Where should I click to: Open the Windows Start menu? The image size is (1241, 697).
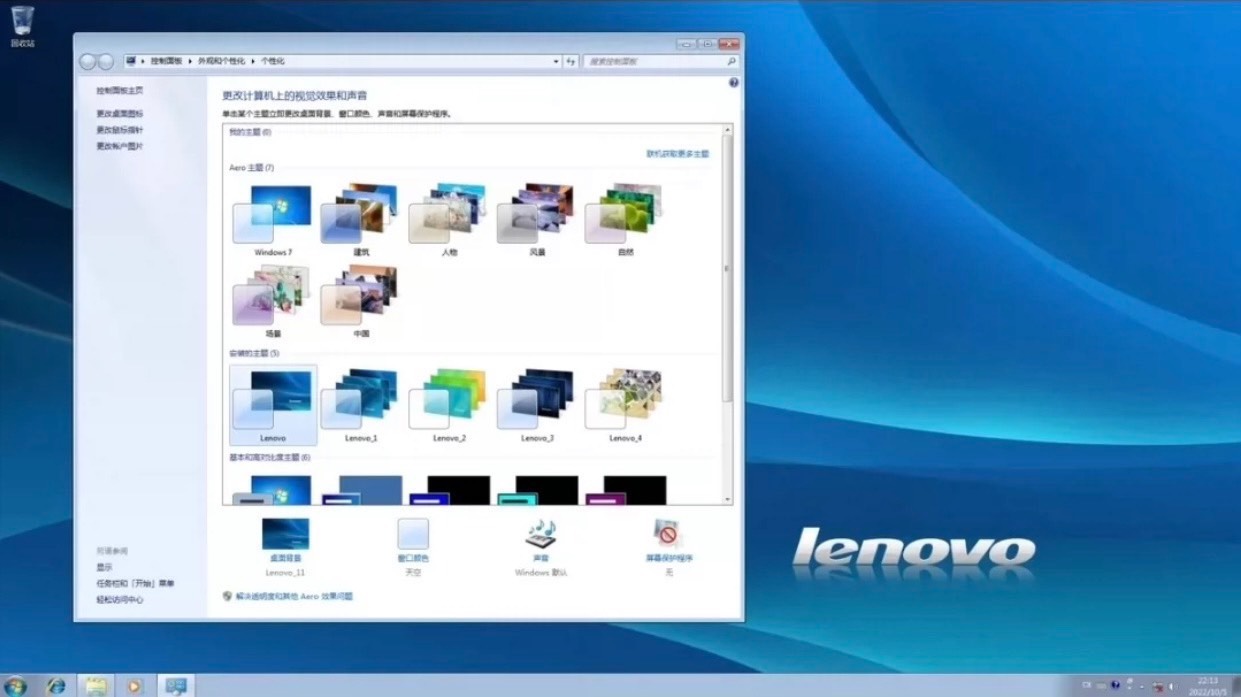[x=16, y=686]
